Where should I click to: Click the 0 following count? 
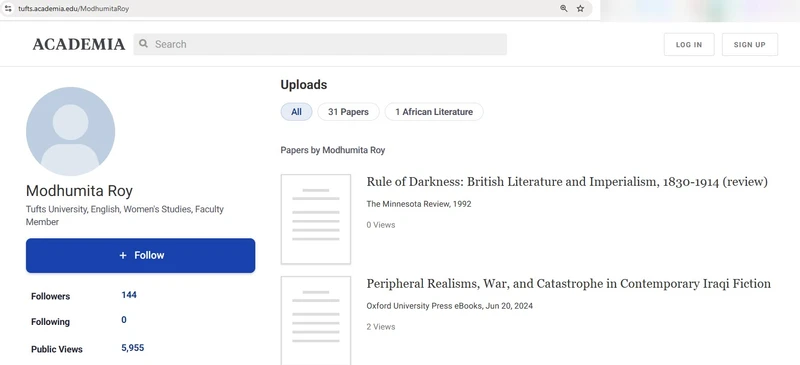[124, 320]
